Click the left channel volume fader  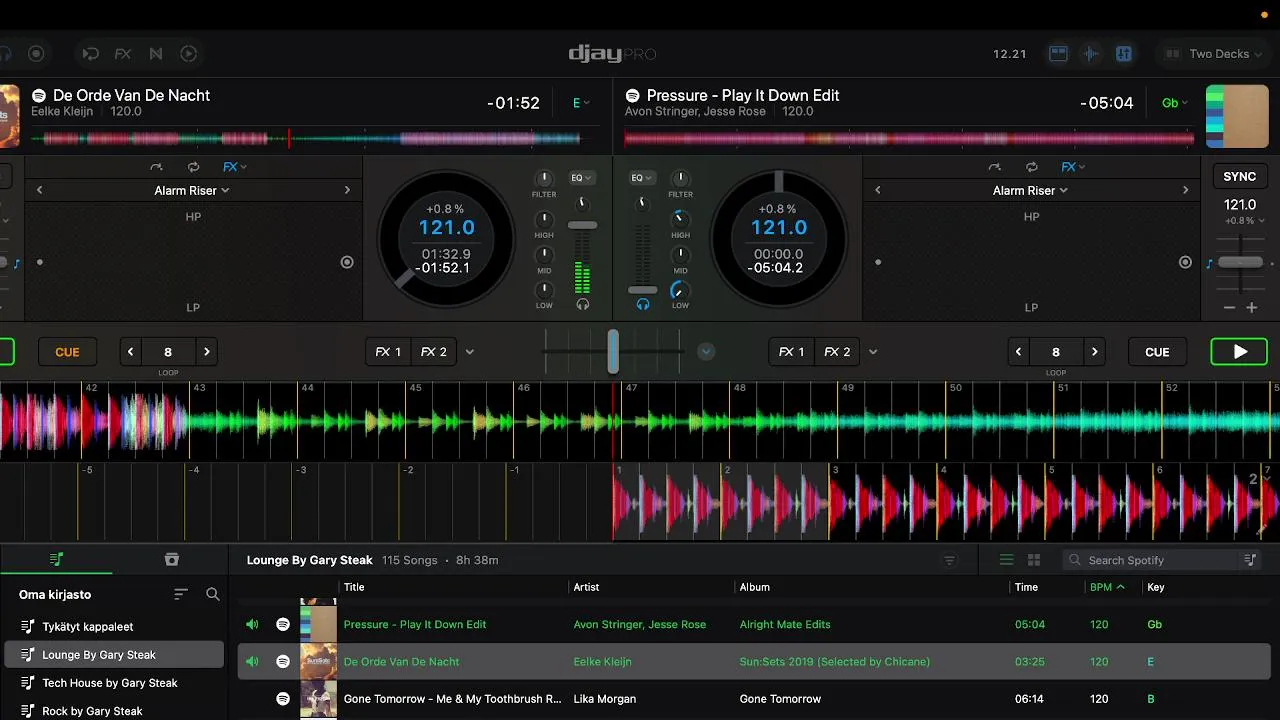click(582, 225)
